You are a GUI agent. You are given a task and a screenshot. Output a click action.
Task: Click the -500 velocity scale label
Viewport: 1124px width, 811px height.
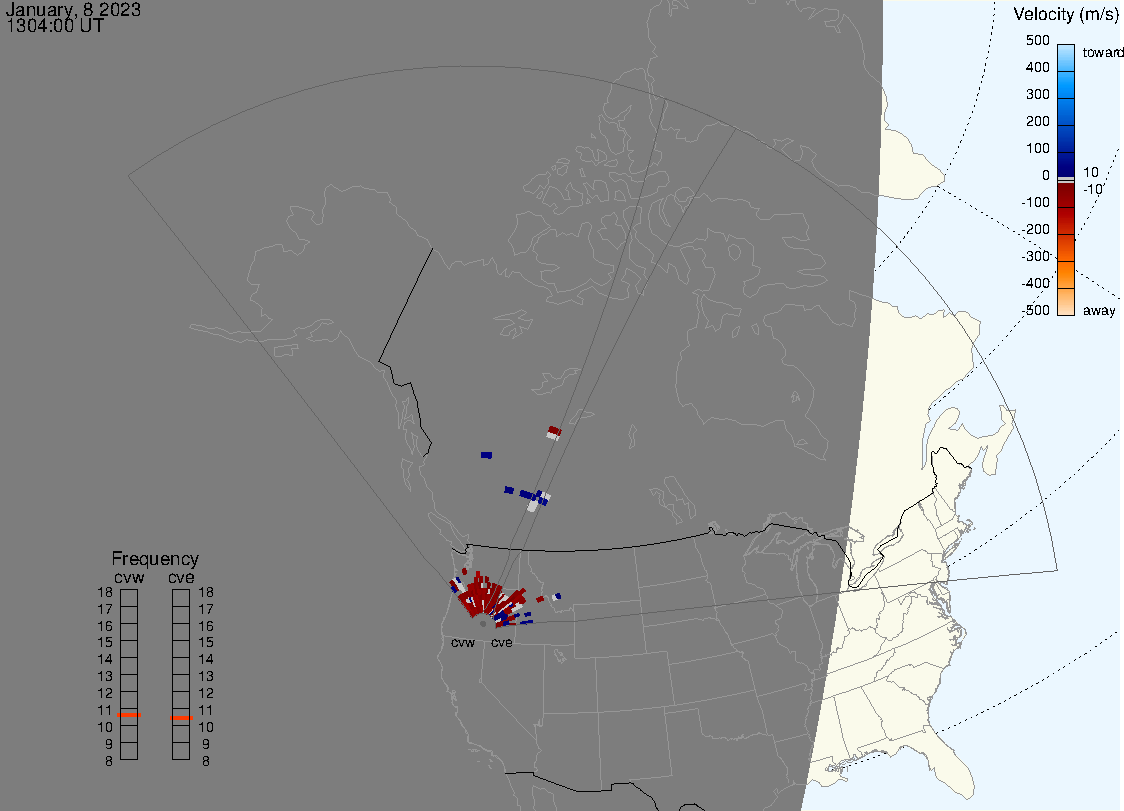click(x=1035, y=310)
